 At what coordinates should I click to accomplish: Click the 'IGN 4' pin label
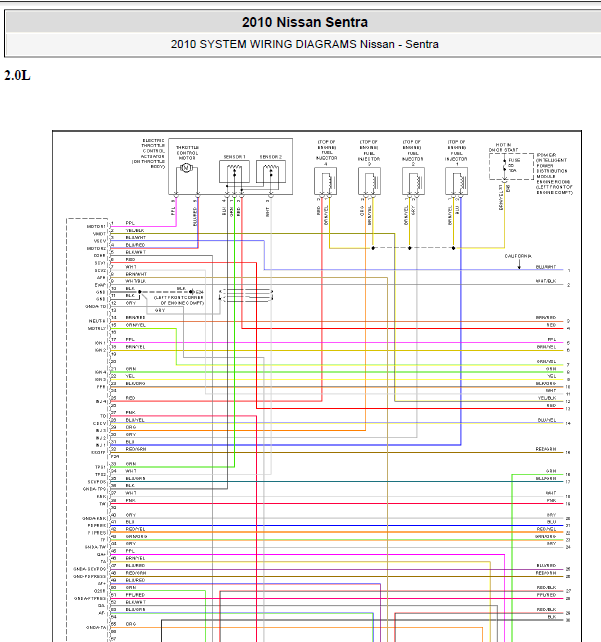pyautogui.click(x=100, y=373)
